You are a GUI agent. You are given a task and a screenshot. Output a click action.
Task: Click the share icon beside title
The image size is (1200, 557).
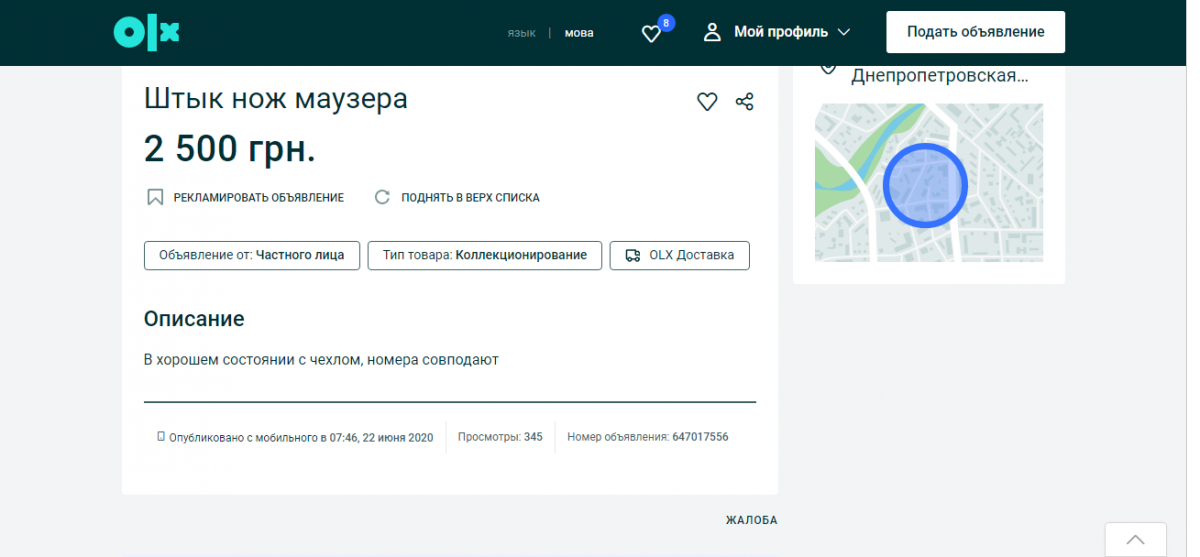click(744, 101)
